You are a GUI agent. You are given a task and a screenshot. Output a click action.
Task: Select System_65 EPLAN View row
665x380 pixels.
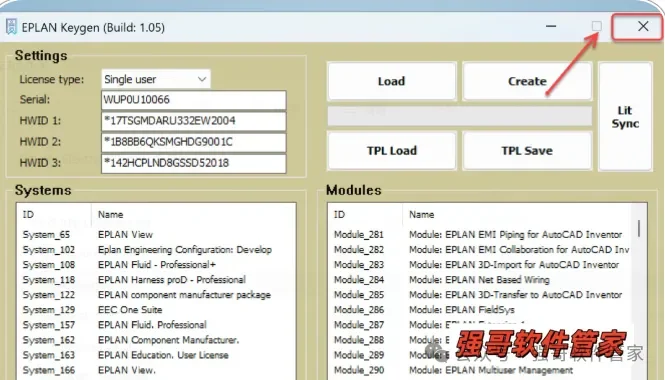pyautogui.click(x=156, y=235)
